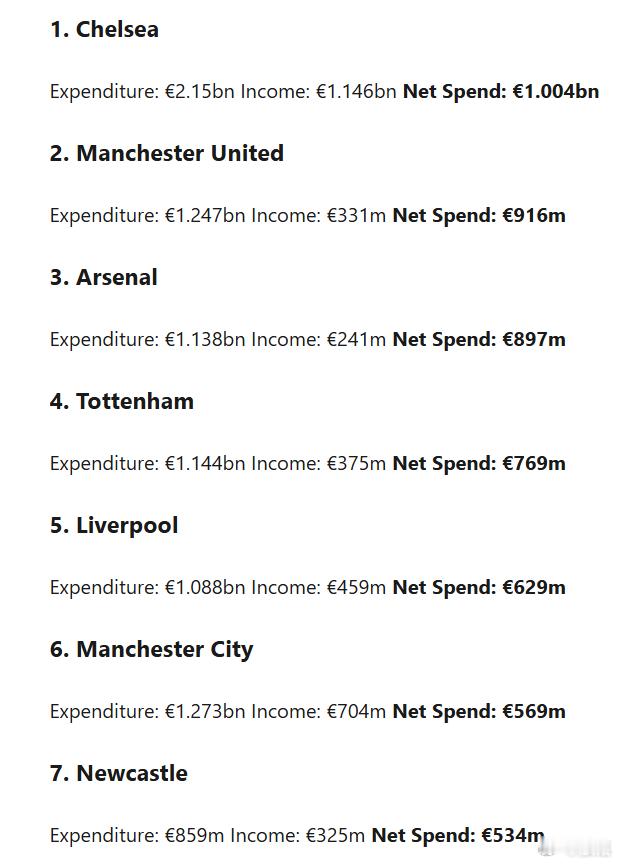Click the "3. Arsenal" heading
The height and width of the screenshot is (864, 618).
[x=104, y=277]
